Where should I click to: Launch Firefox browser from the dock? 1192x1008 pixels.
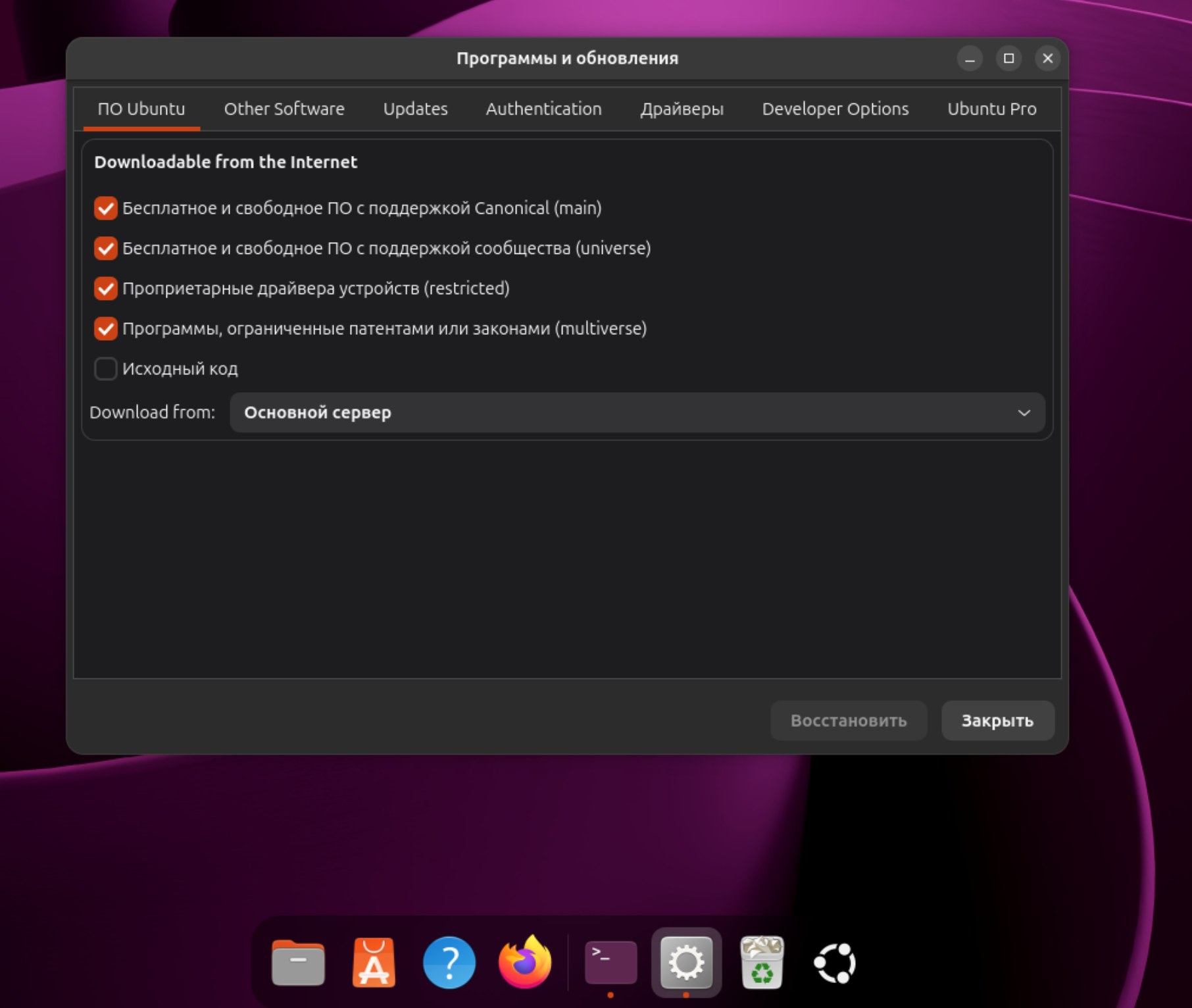tap(525, 963)
